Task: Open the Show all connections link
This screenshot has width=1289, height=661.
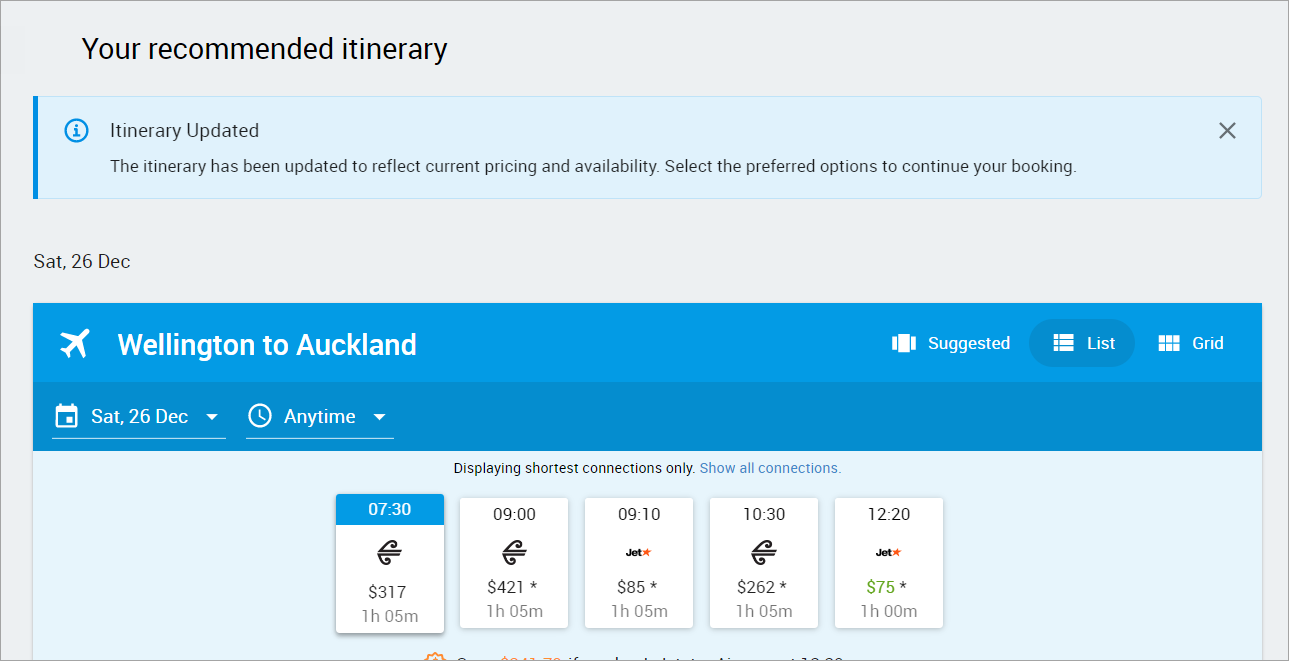Action: coord(770,467)
